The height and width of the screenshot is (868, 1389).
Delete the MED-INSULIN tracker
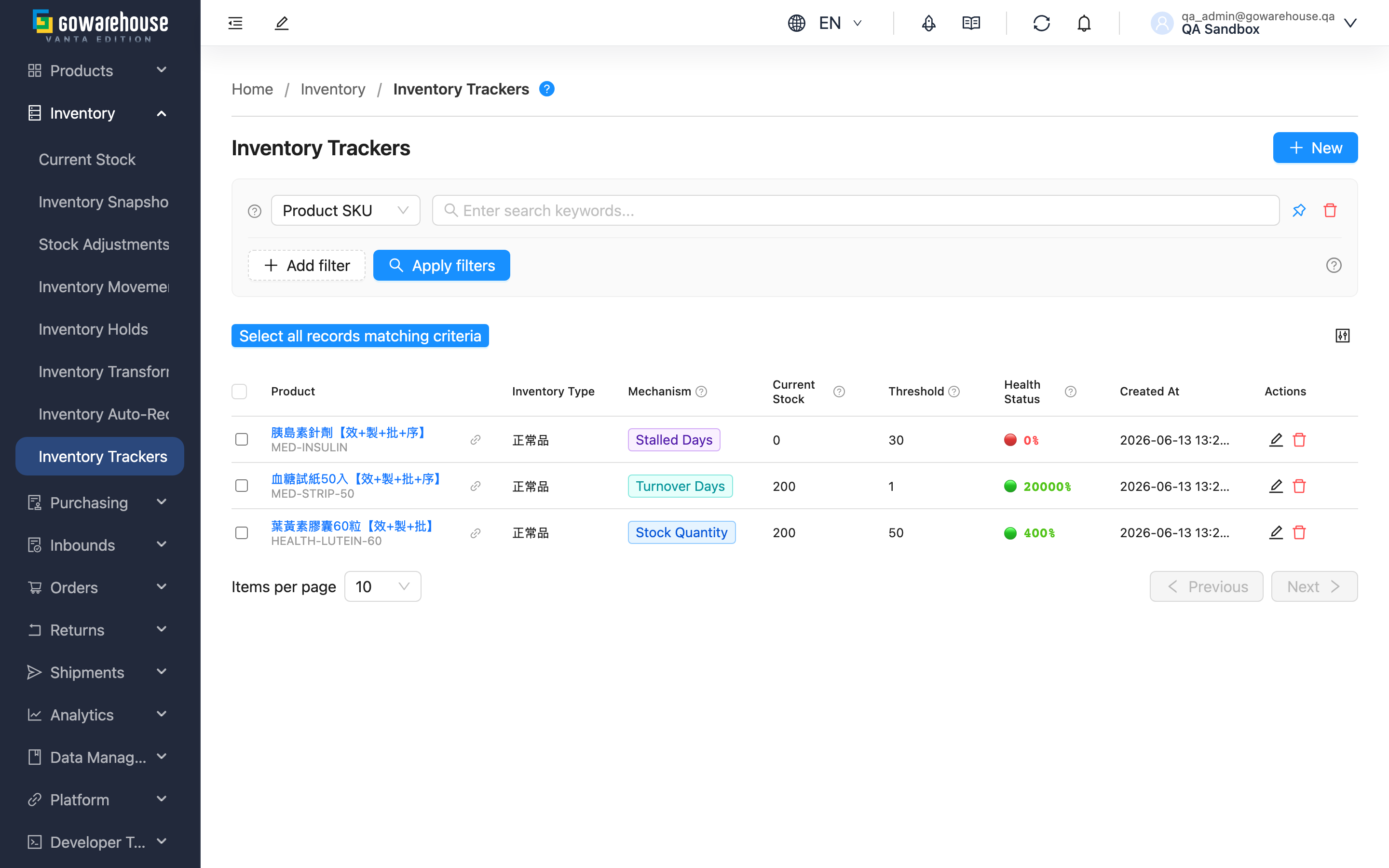(1299, 440)
